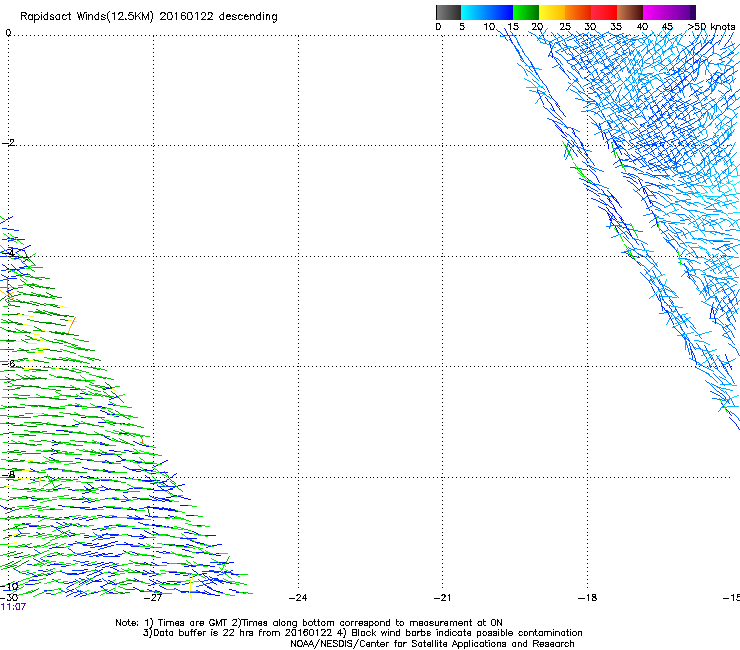Click the plot title 'Rapidscat Winds(12.5KM) 20160122 descending'
This screenshot has width=740, height=650.
pos(149,17)
